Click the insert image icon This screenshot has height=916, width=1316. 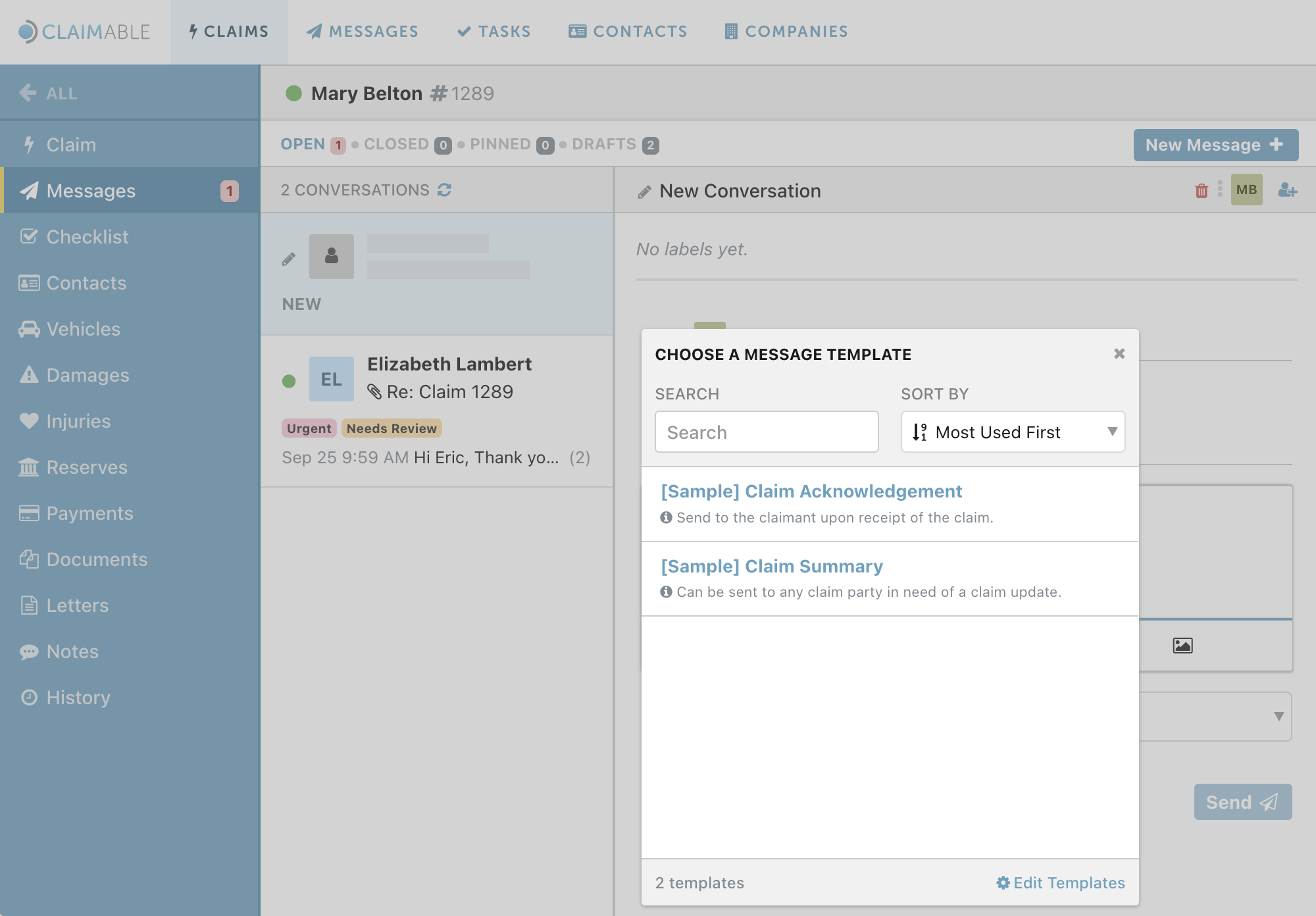point(1182,646)
